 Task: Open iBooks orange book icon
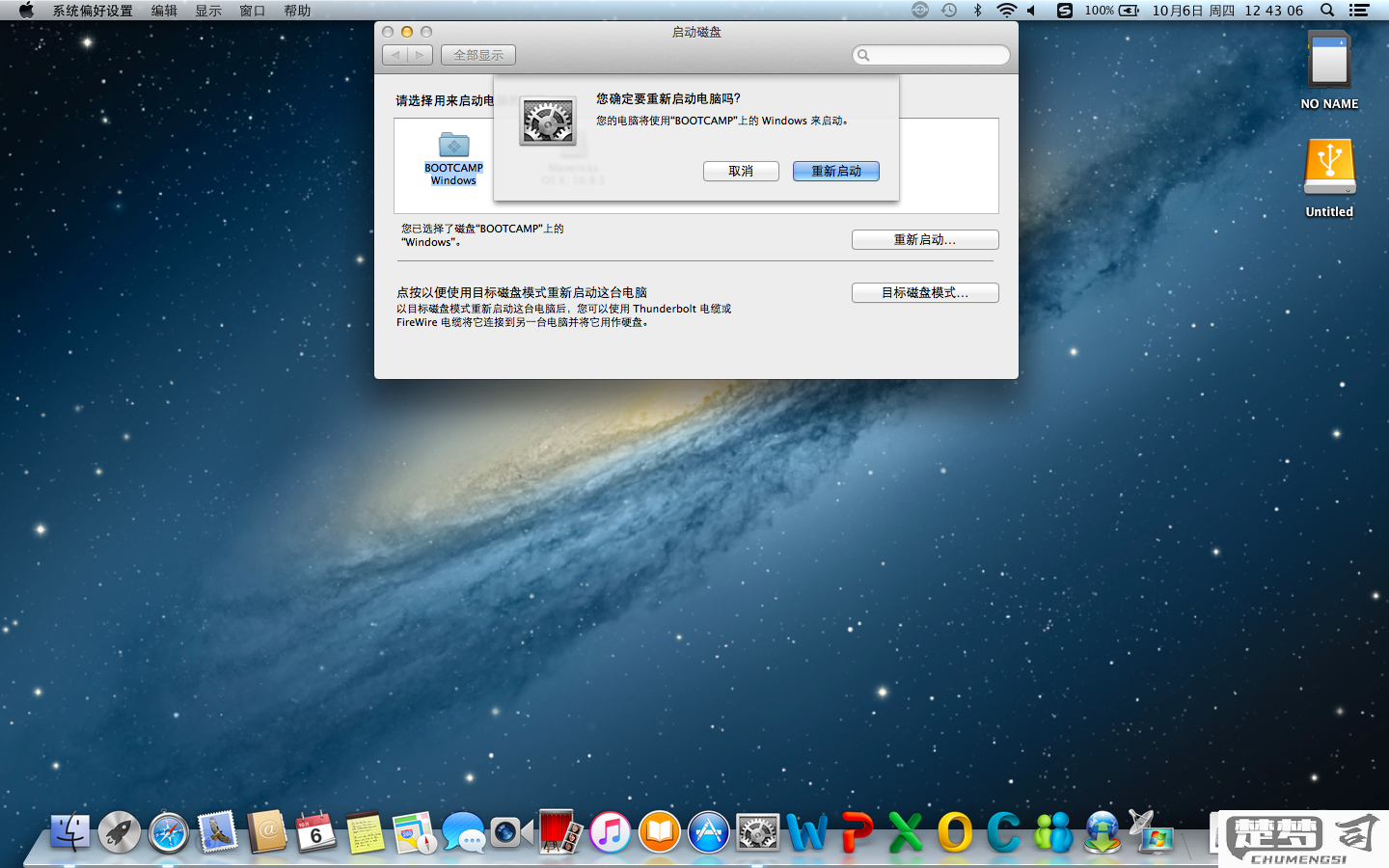[x=659, y=832]
